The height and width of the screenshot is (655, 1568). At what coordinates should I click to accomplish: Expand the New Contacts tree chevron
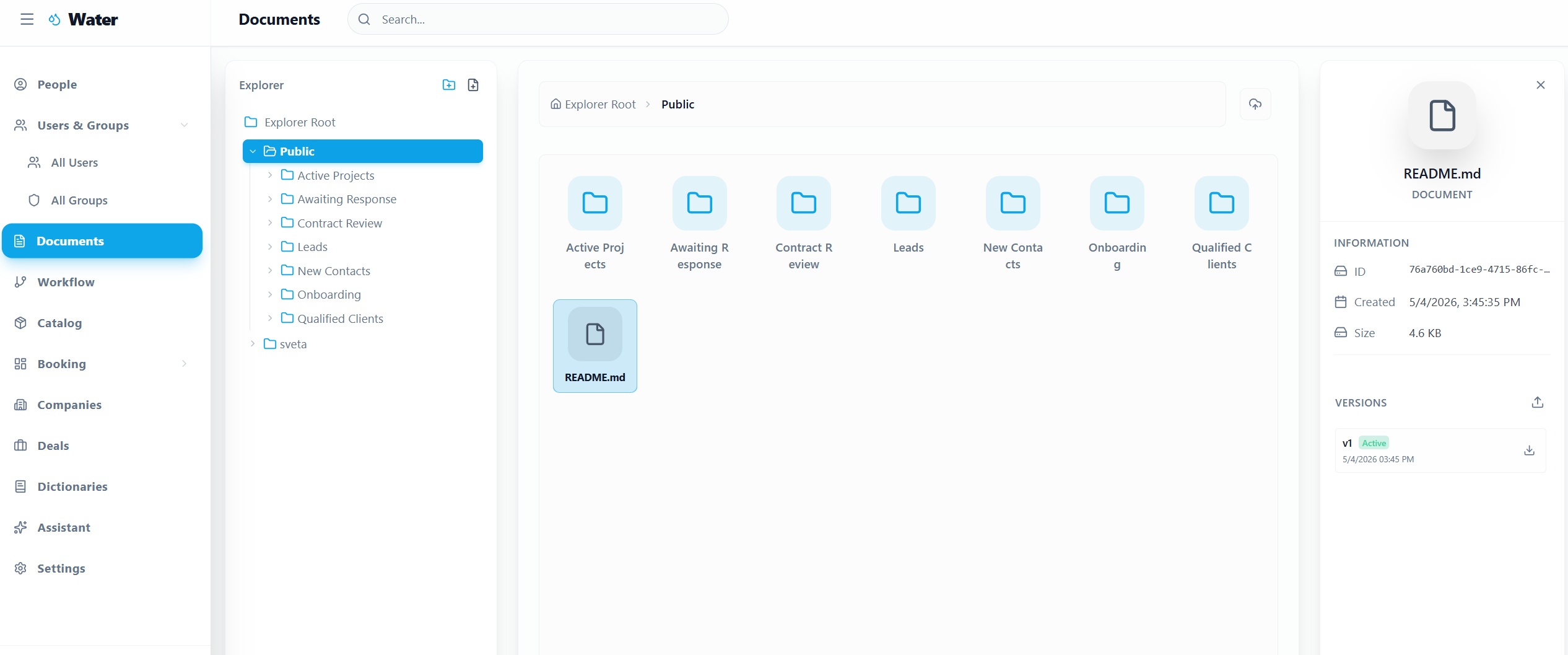pos(270,271)
